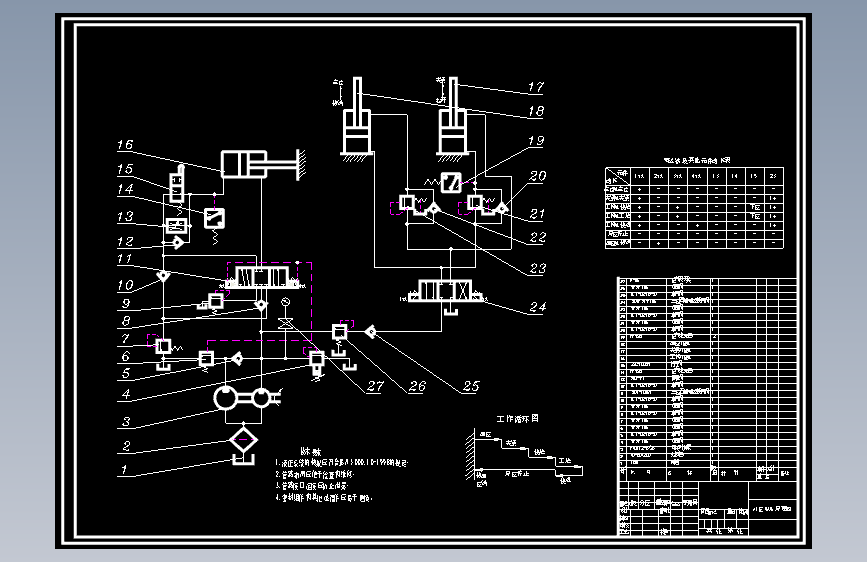
Task: Select the right vertical cylinder
Action: pos(453,119)
